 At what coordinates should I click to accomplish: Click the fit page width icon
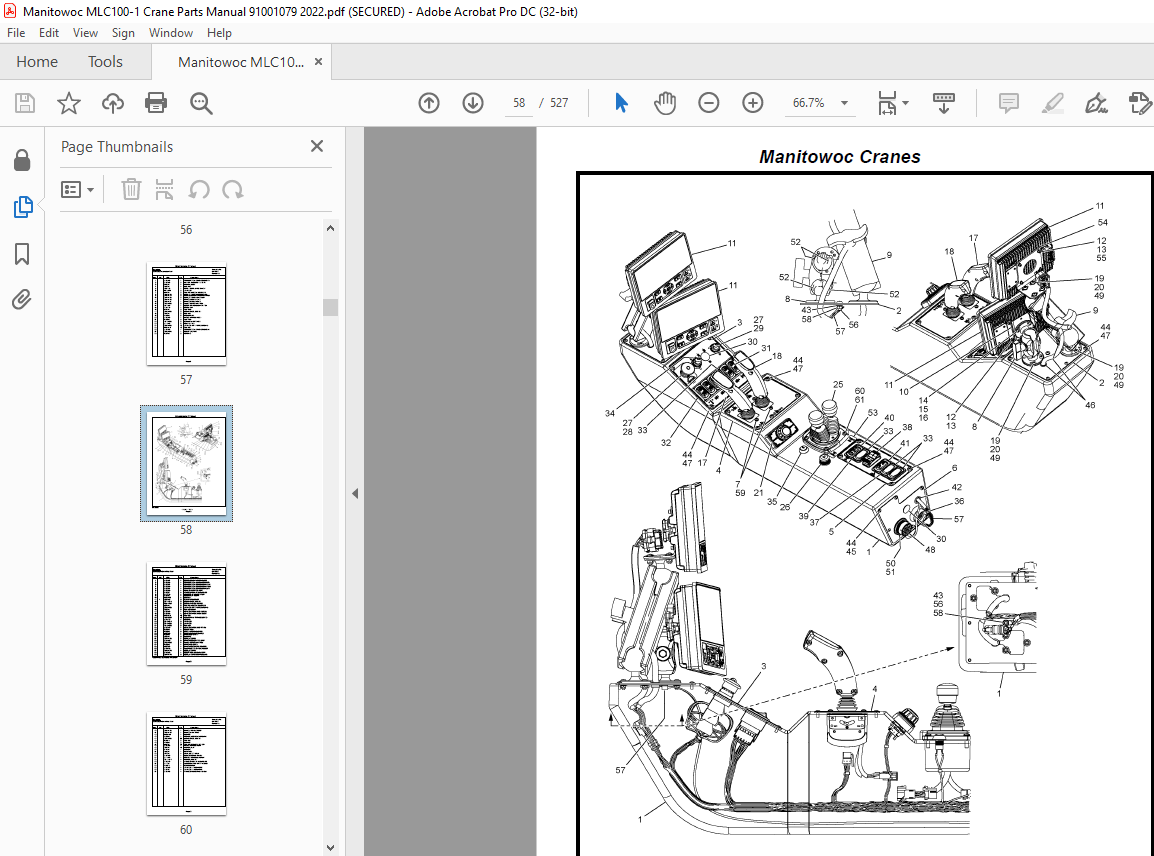[x=888, y=103]
